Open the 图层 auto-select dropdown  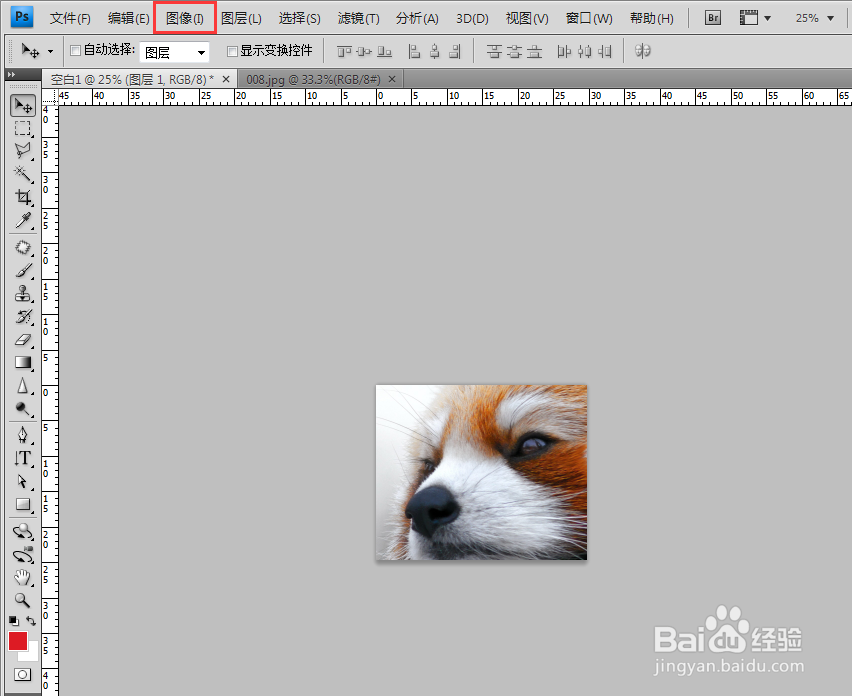pos(174,52)
